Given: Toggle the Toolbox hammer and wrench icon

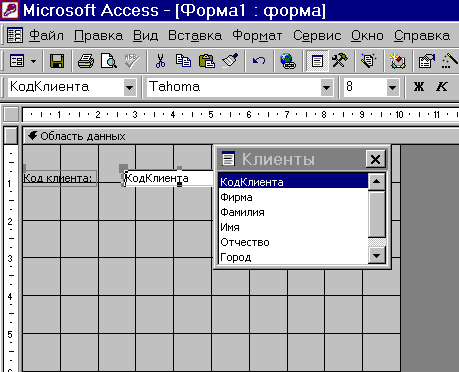Looking at the screenshot, I should pyautogui.click(x=340, y=61).
